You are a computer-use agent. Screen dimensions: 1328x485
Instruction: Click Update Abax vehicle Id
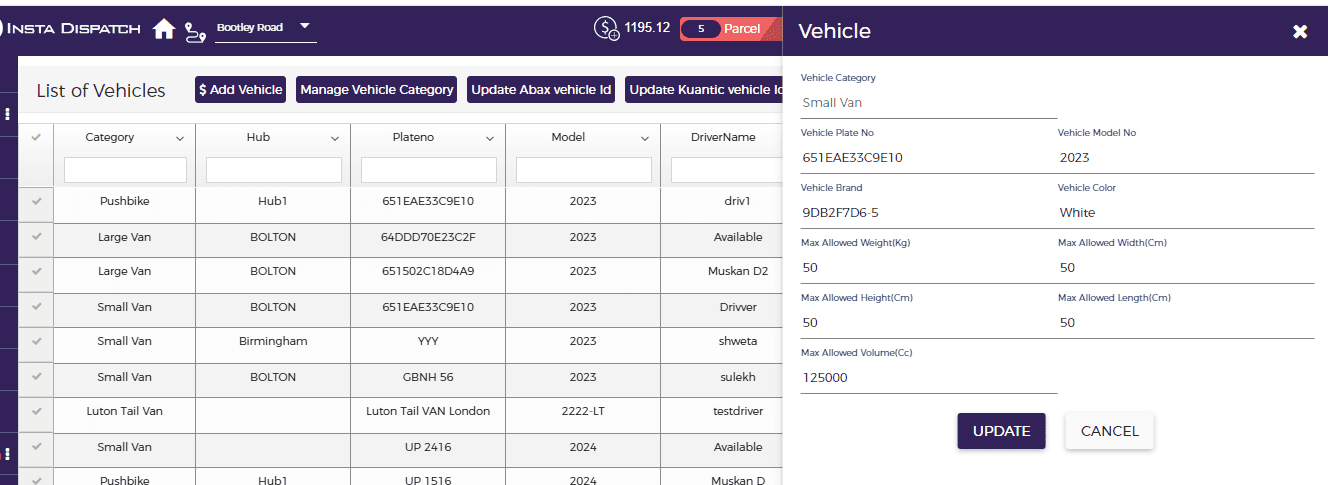coord(541,89)
